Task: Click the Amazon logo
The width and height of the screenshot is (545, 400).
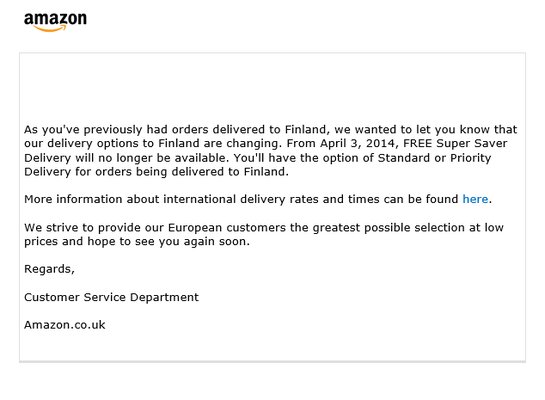Action: pyautogui.click(x=55, y=22)
